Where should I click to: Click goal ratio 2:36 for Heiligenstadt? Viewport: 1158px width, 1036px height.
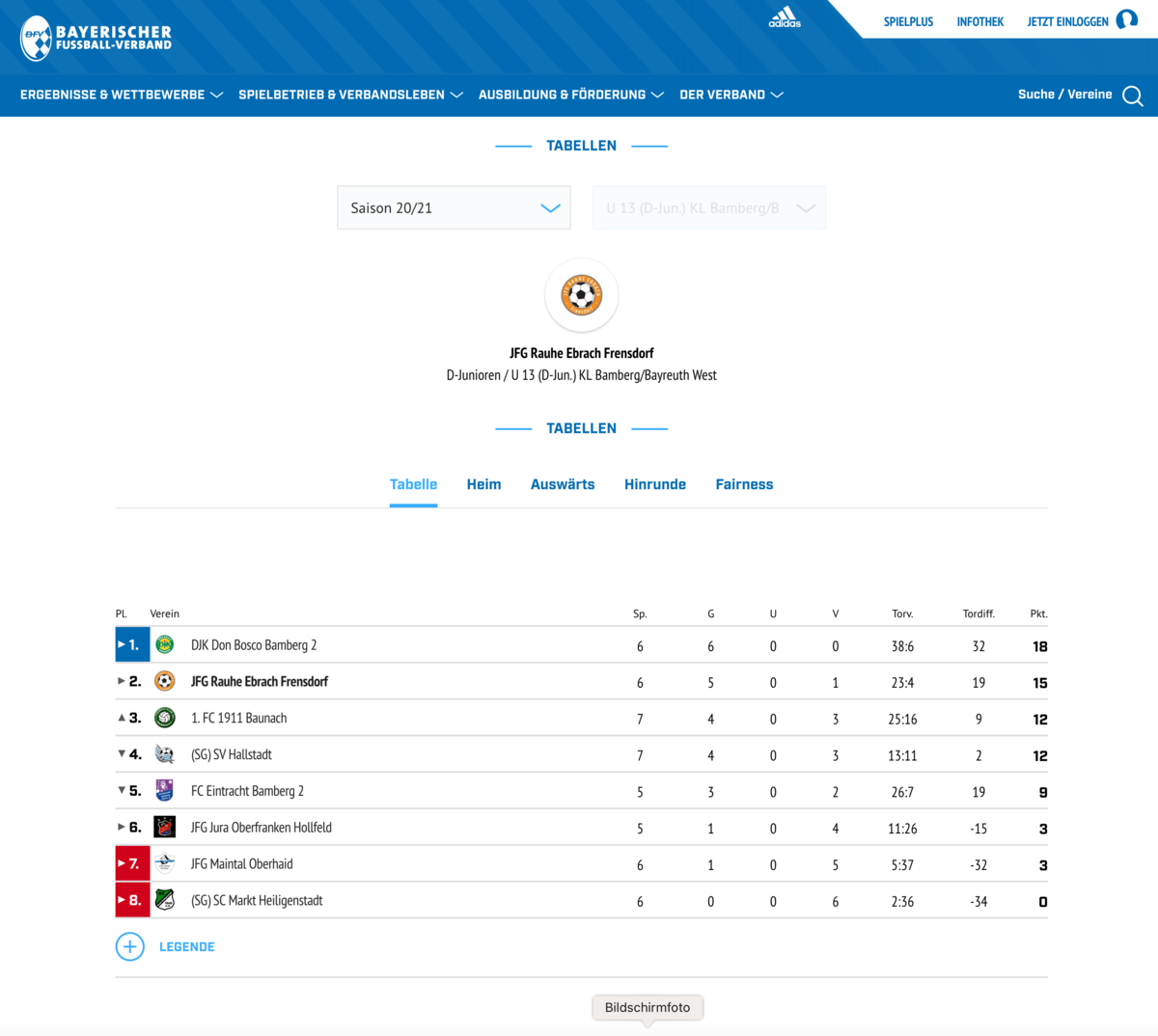(902, 902)
